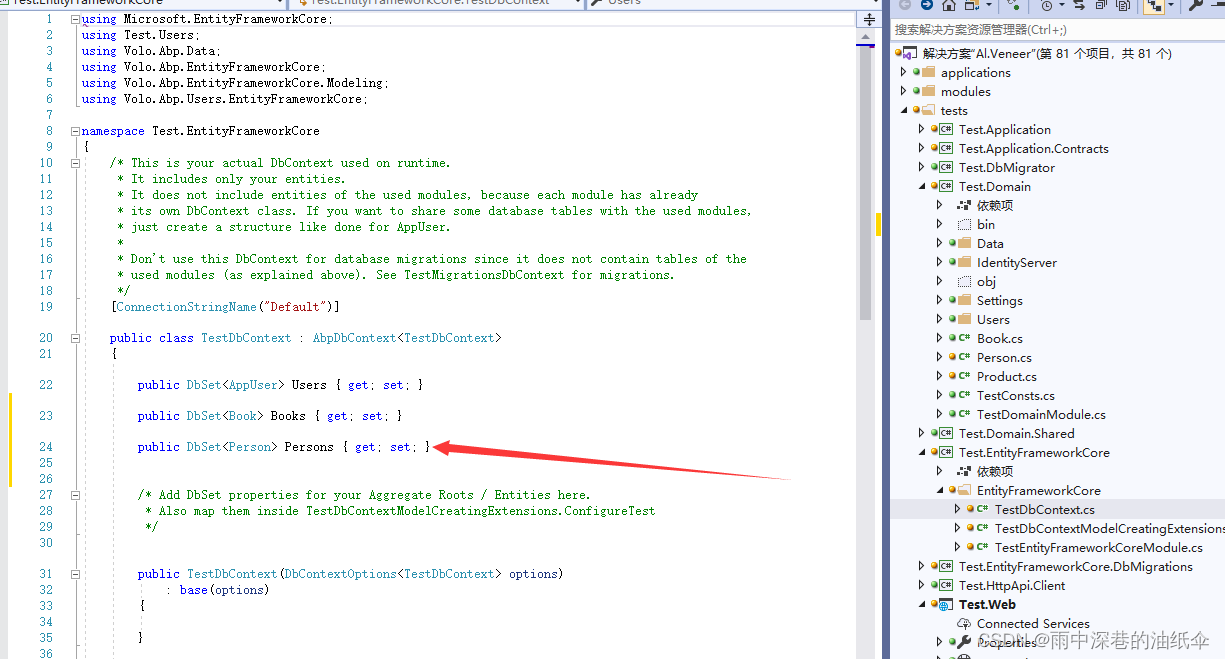Click the applications folder icon
This screenshot has height=659, width=1225.
[x=928, y=72]
